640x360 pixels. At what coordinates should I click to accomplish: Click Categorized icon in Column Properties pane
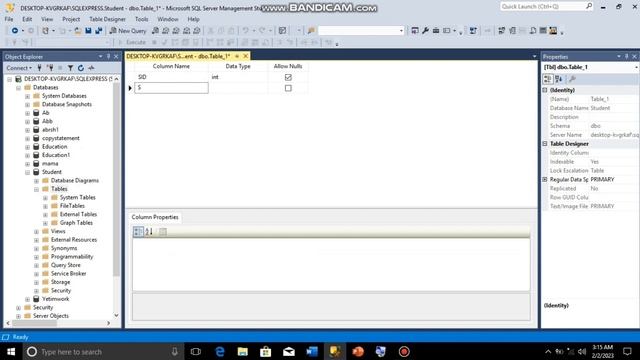[138, 231]
